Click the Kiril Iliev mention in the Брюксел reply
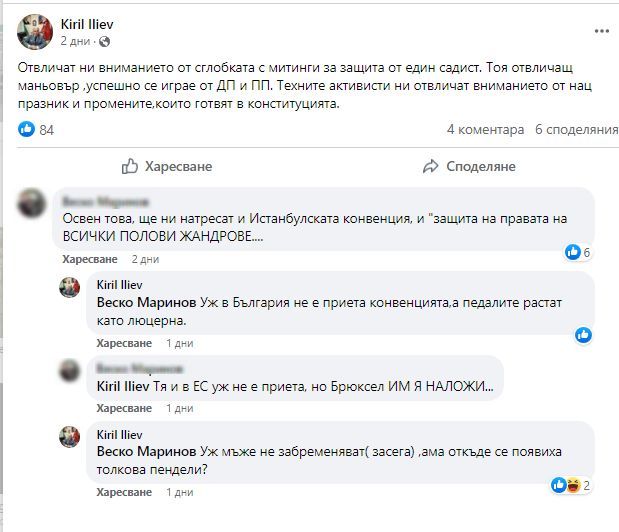 [x=123, y=386]
